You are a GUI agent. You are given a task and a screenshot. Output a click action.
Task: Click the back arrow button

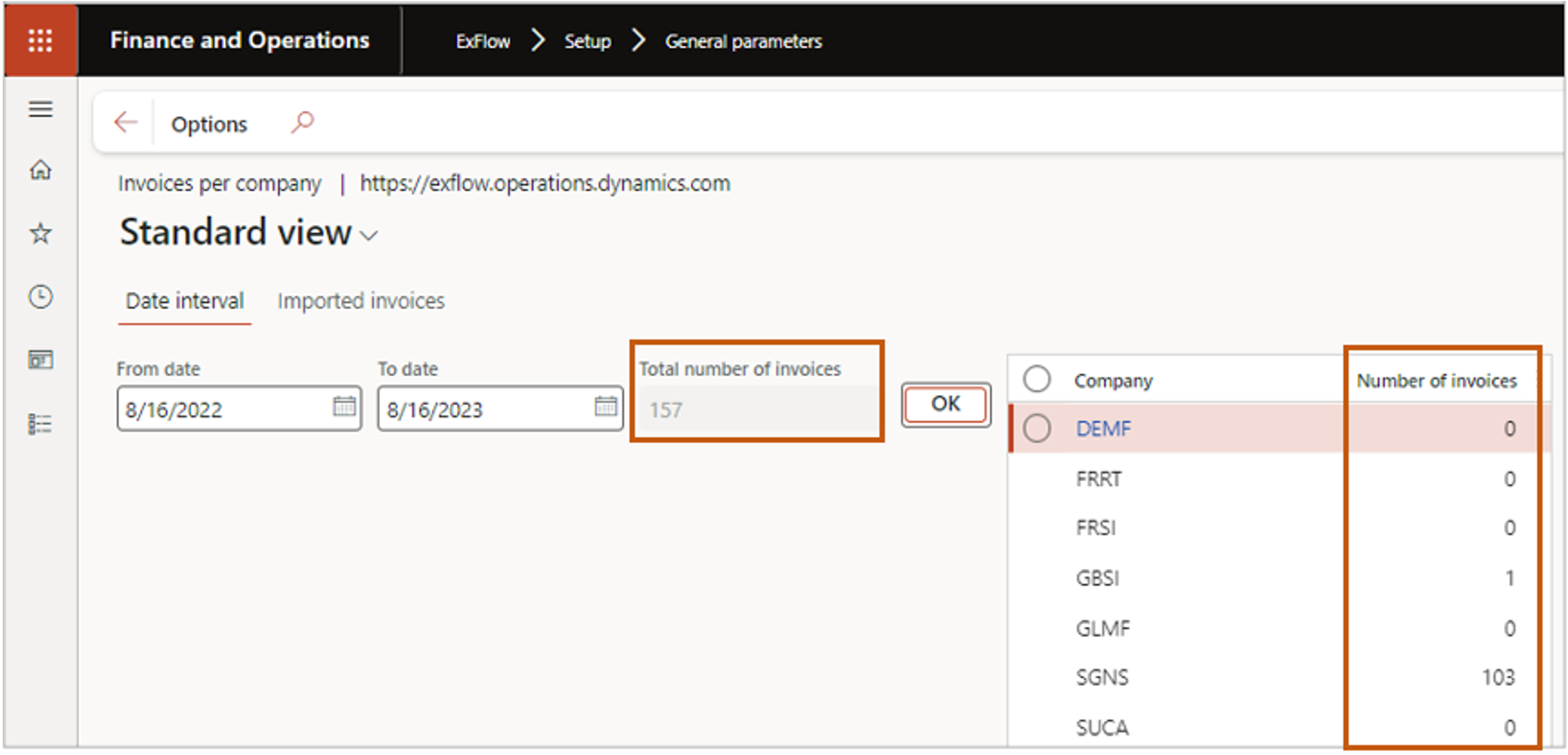(x=126, y=122)
